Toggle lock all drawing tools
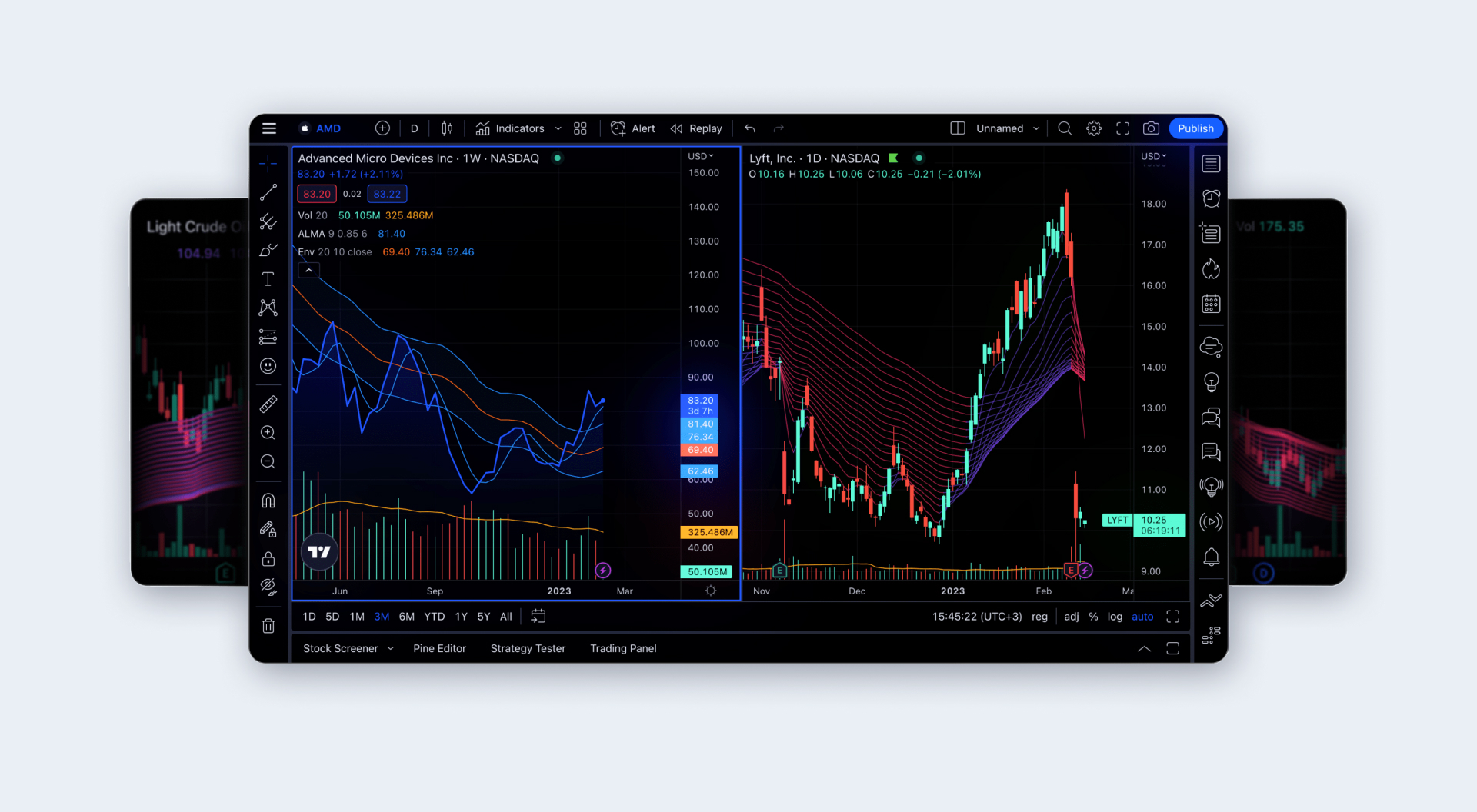Viewport: 1477px width, 812px height. point(268,558)
